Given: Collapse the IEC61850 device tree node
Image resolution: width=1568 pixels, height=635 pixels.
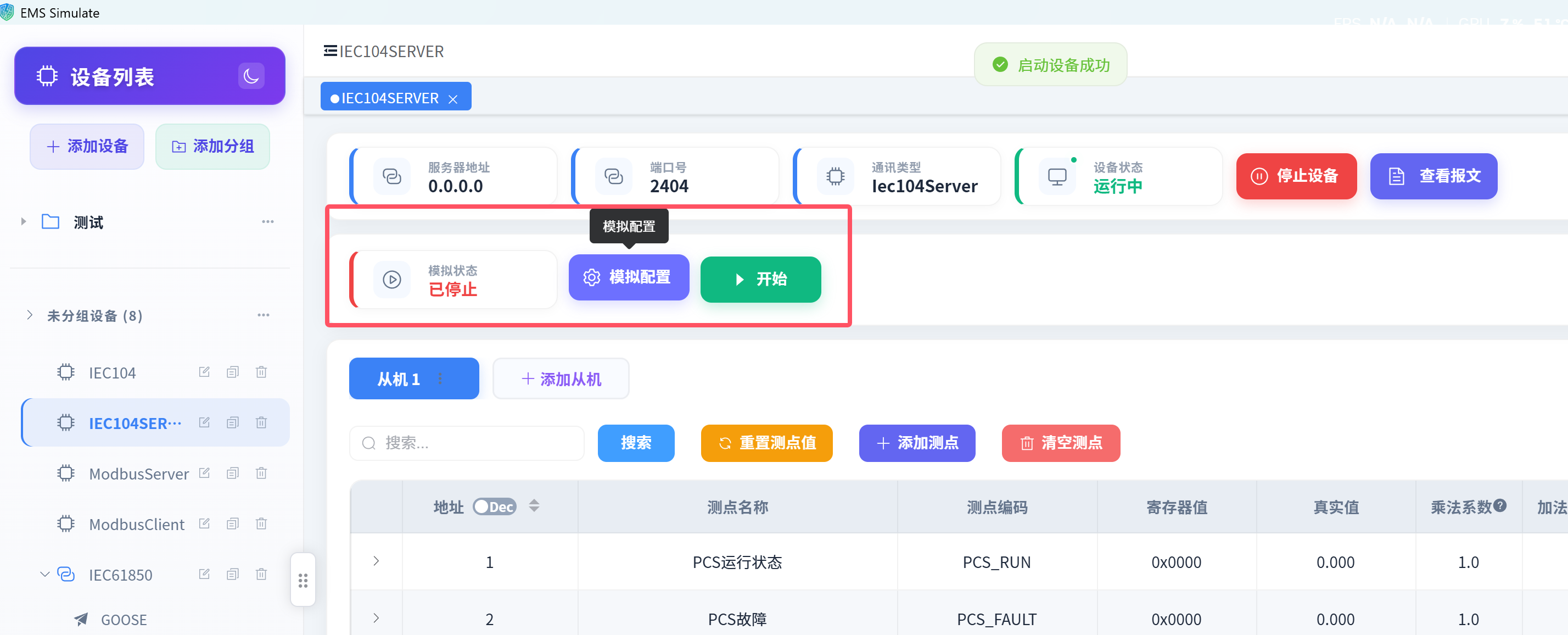Looking at the screenshot, I should (44, 574).
